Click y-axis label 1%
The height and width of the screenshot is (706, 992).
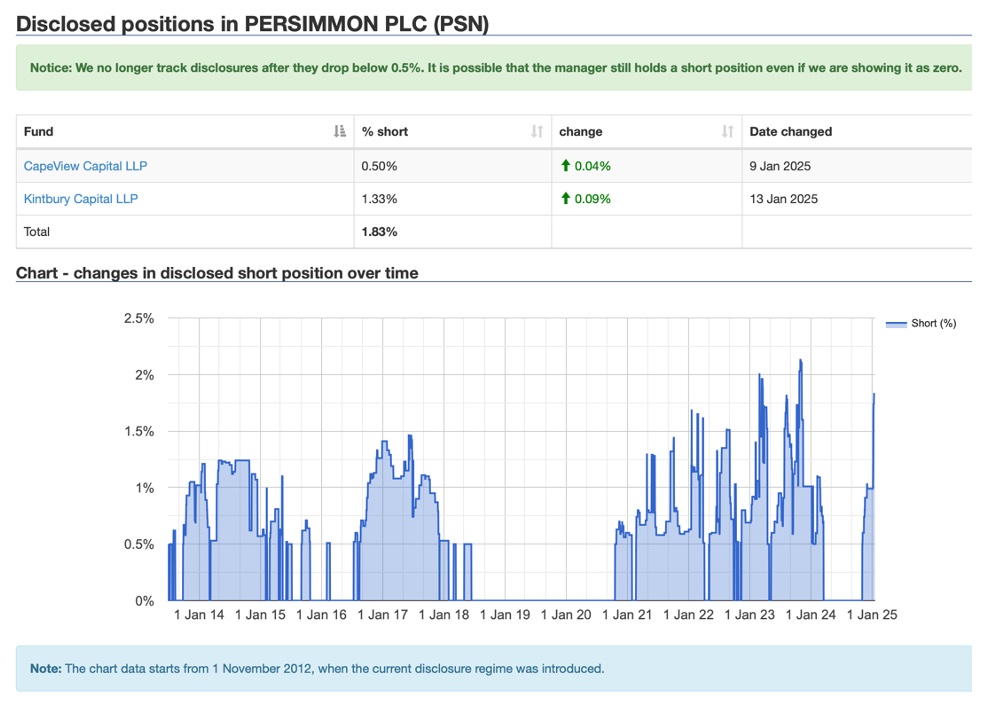(x=145, y=488)
